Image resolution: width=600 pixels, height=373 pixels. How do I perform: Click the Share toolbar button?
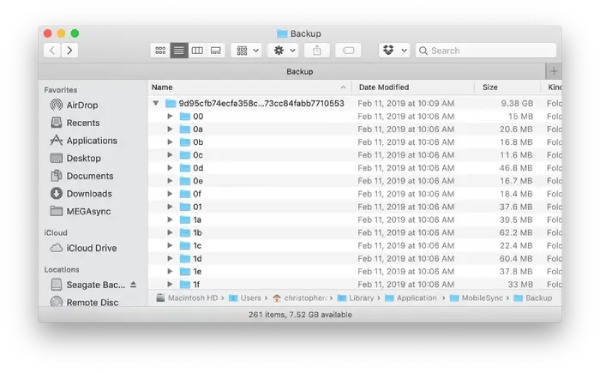[317, 50]
